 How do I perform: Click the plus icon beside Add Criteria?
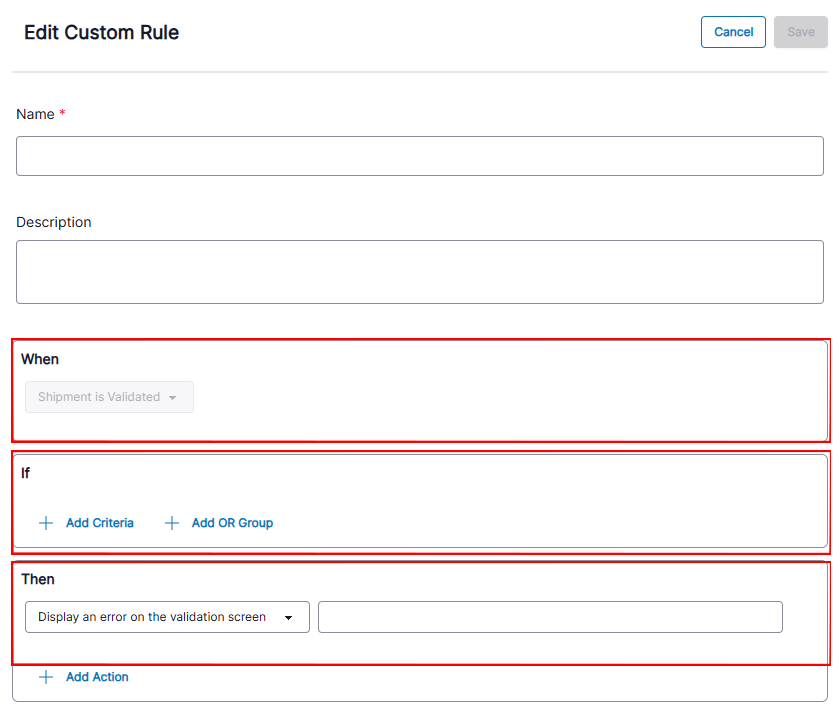pyautogui.click(x=46, y=523)
